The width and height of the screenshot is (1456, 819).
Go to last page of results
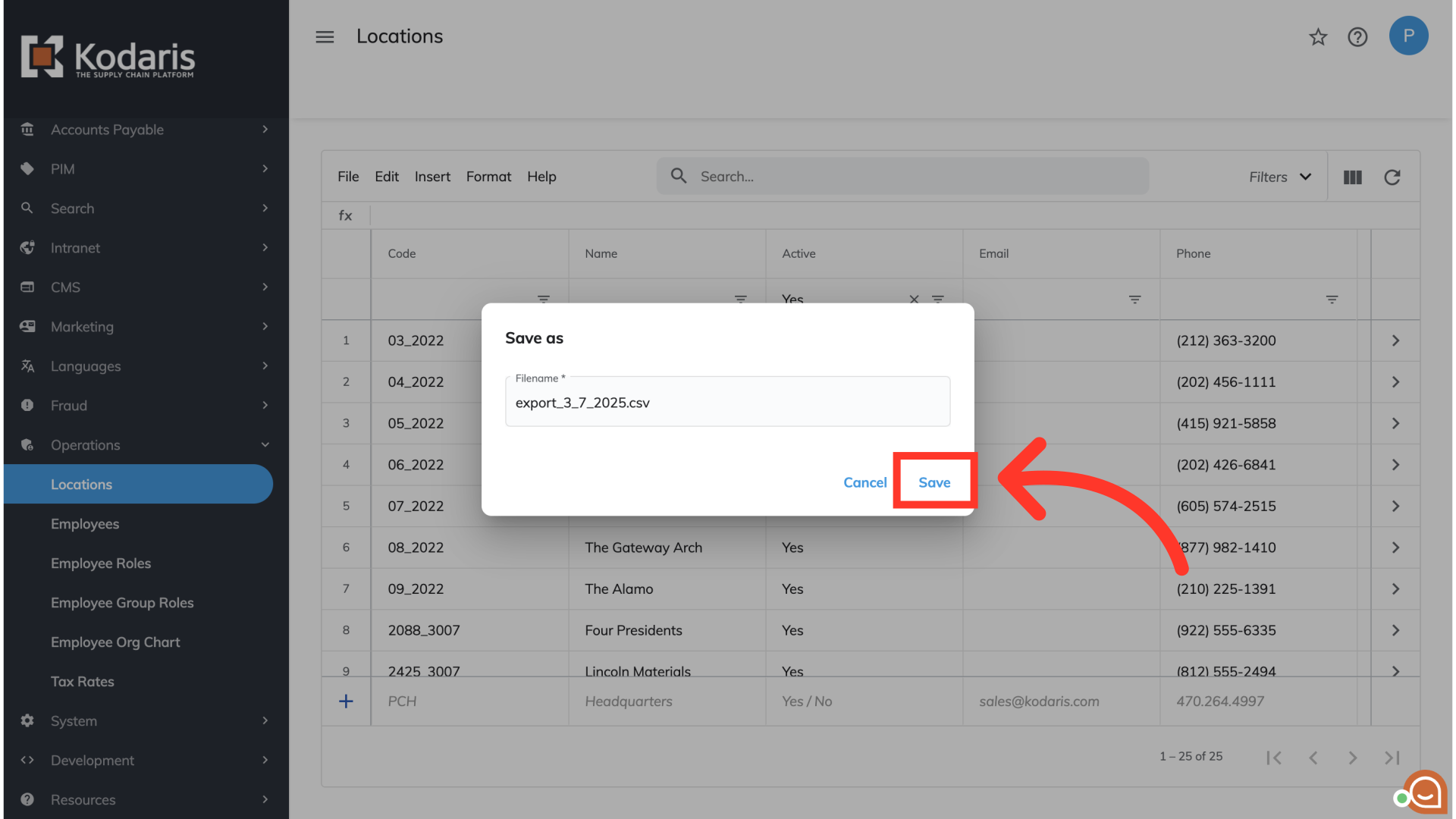click(1392, 757)
